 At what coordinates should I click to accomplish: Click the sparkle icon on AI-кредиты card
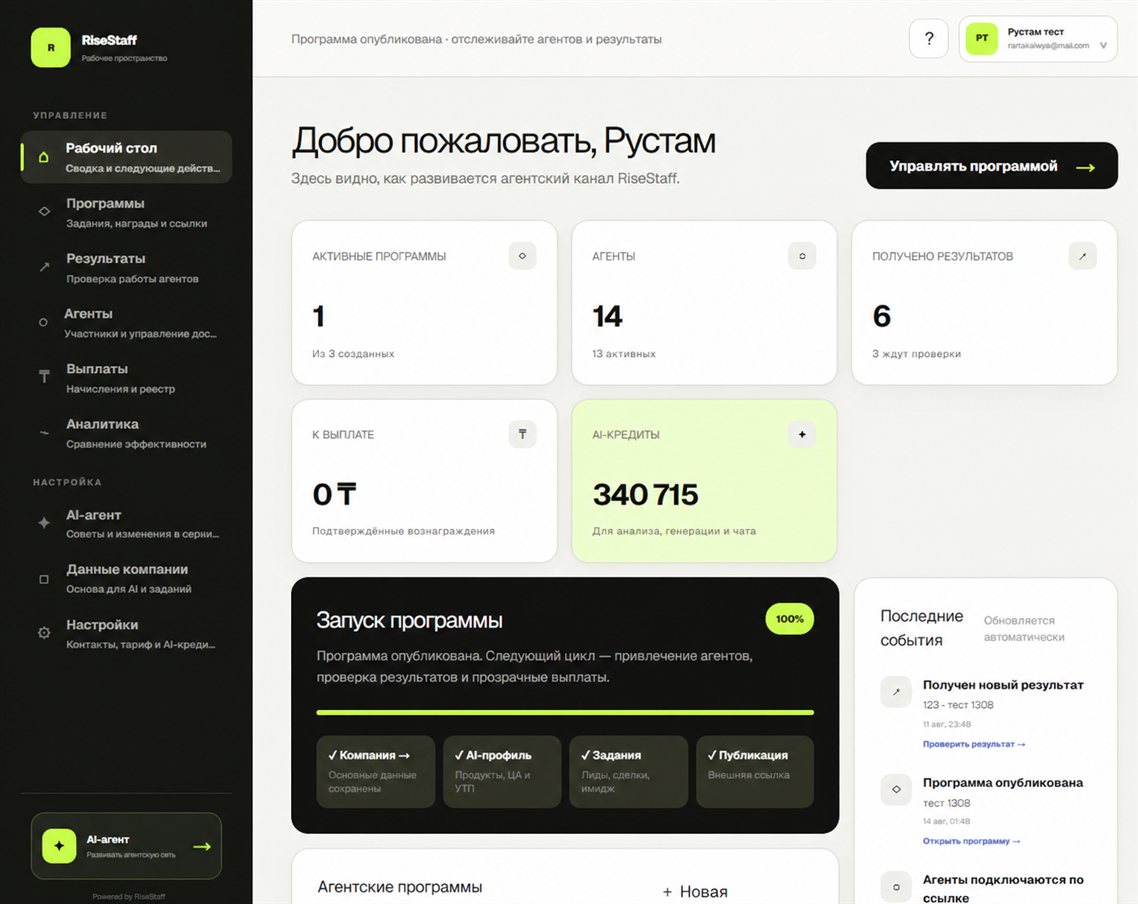(x=802, y=434)
